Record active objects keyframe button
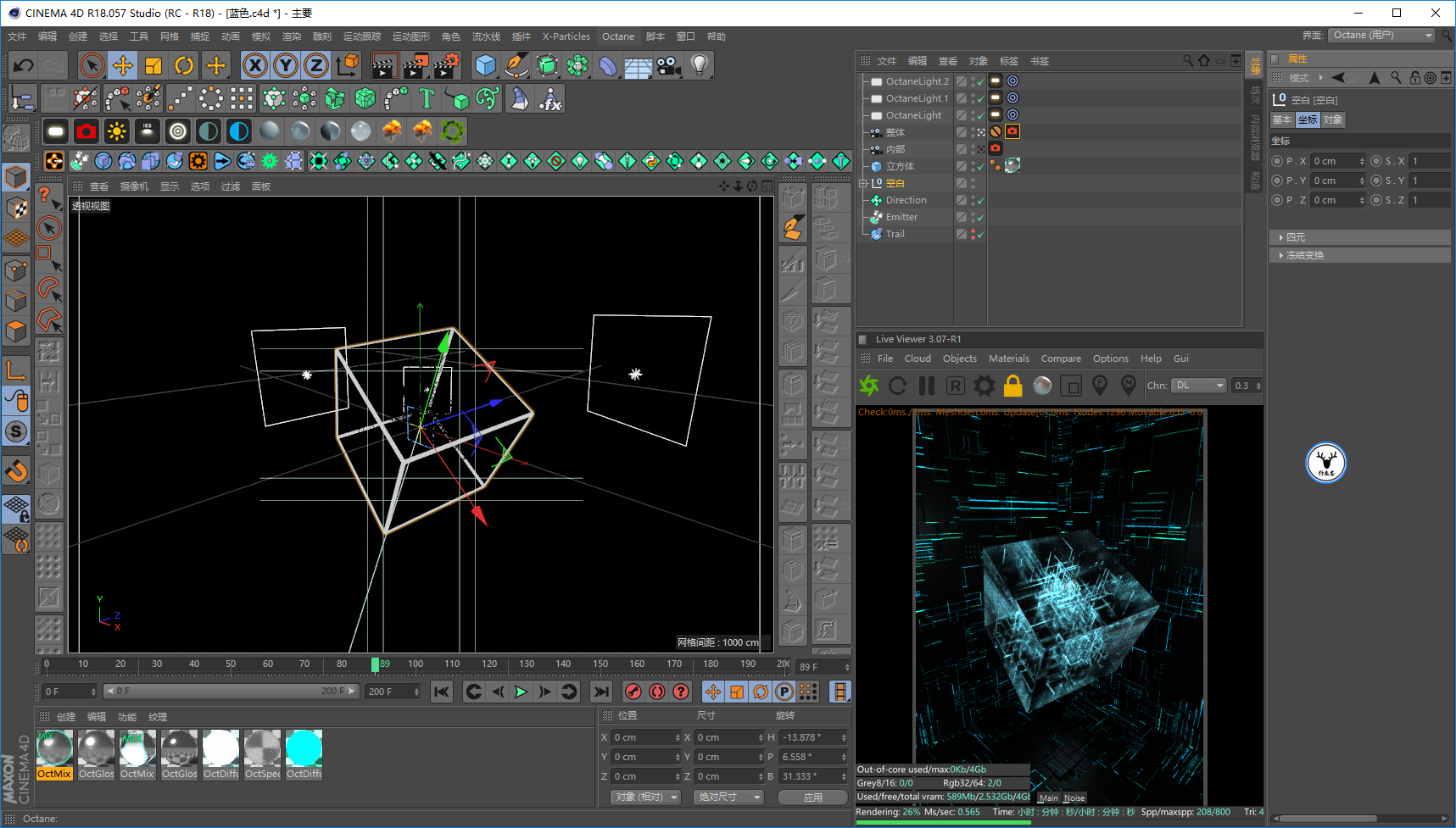The width and height of the screenshot is (1456, 828). pos(633,692)
